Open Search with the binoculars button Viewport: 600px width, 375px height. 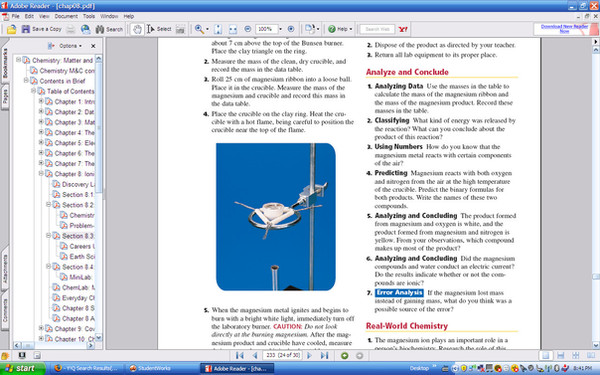[x=109, y=29]
